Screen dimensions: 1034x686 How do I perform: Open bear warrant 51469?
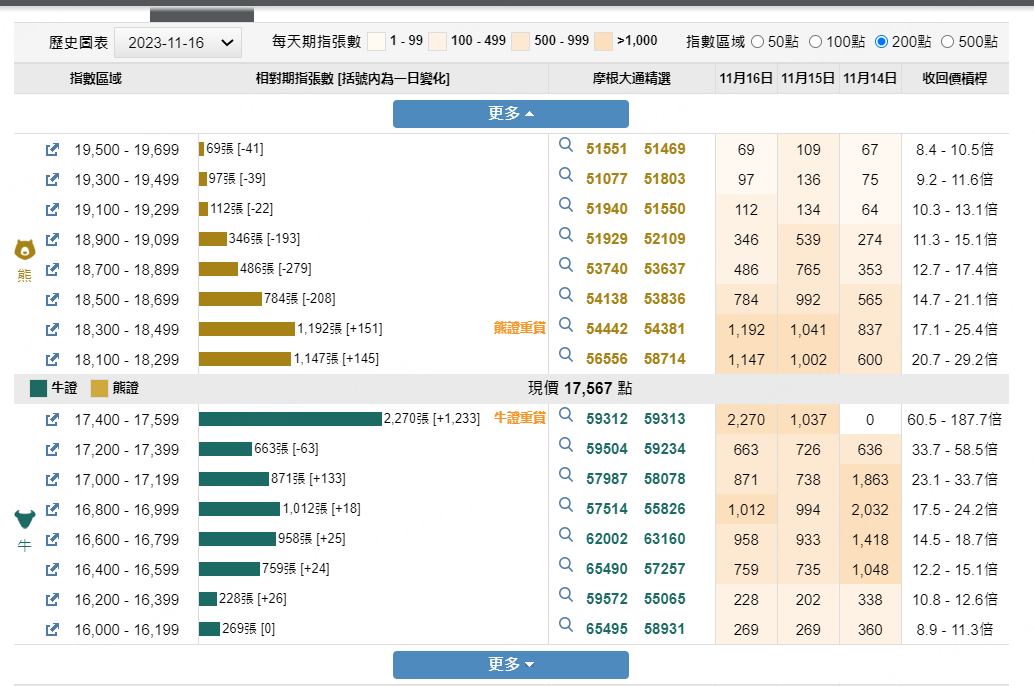click(x=665, y=149)
